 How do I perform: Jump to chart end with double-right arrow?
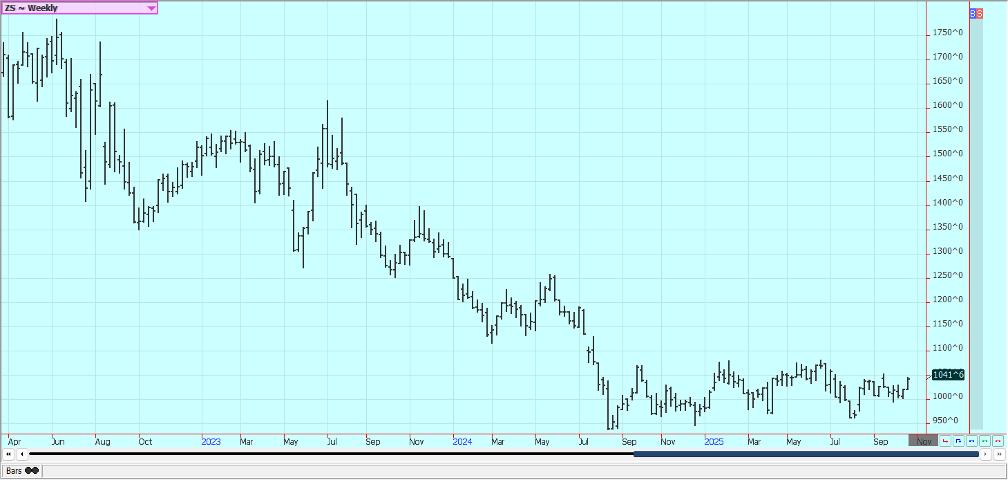998,454
